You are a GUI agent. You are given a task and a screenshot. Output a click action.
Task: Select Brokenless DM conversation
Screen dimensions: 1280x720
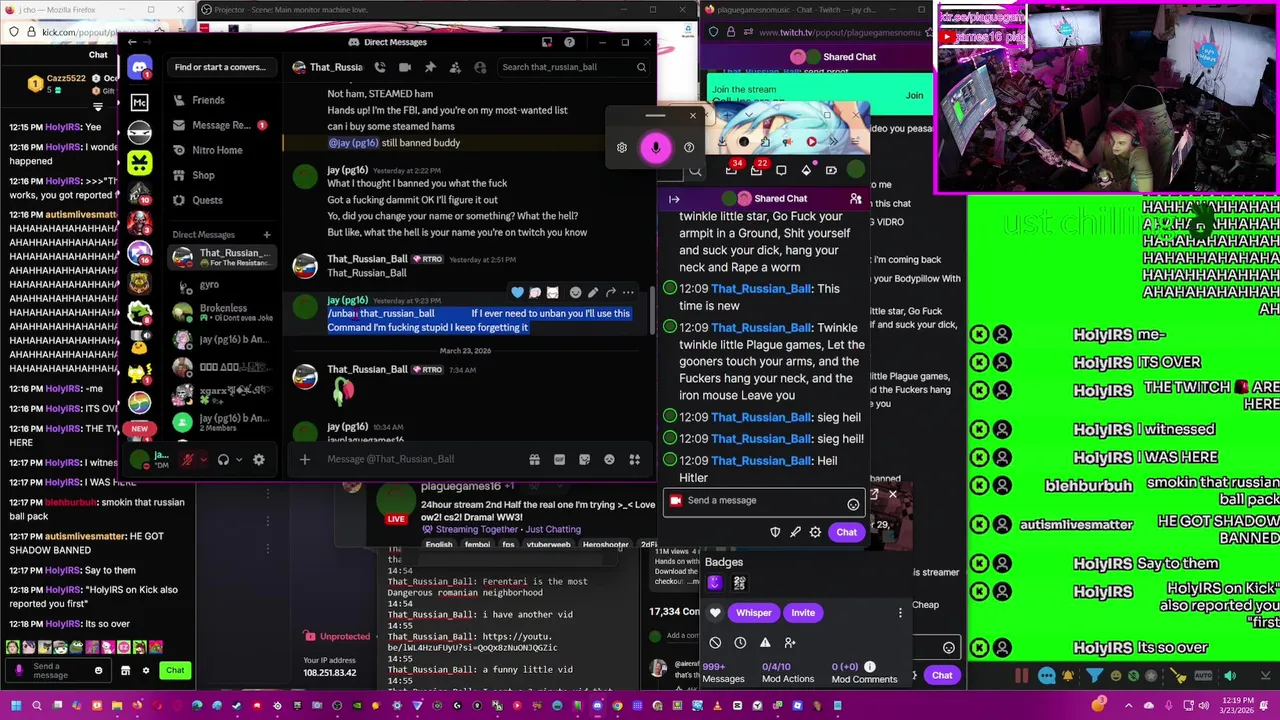coord(220,312)
